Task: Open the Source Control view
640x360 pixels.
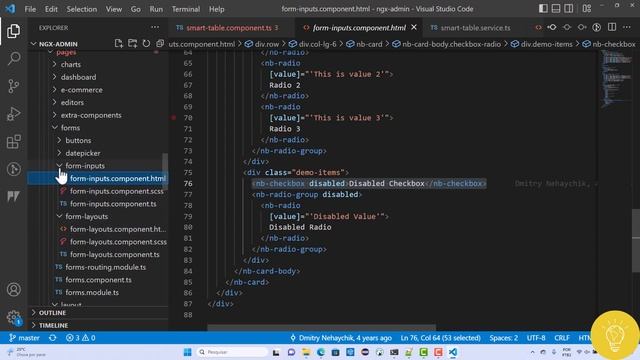Action: click(13, 86)
